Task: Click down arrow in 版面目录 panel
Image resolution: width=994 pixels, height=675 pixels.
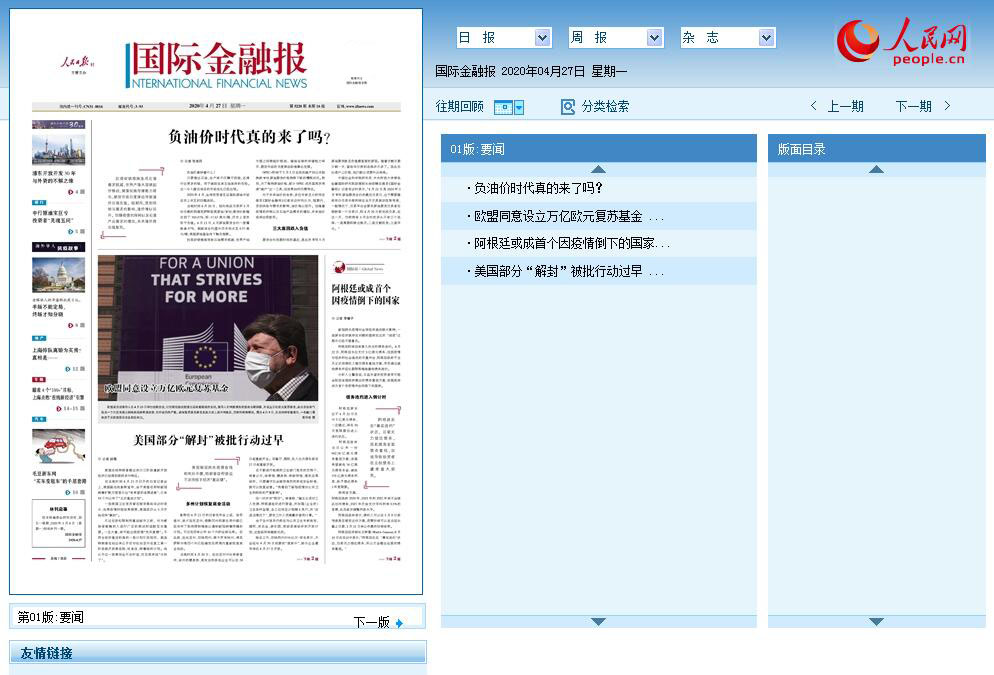Action: point(876,621)
